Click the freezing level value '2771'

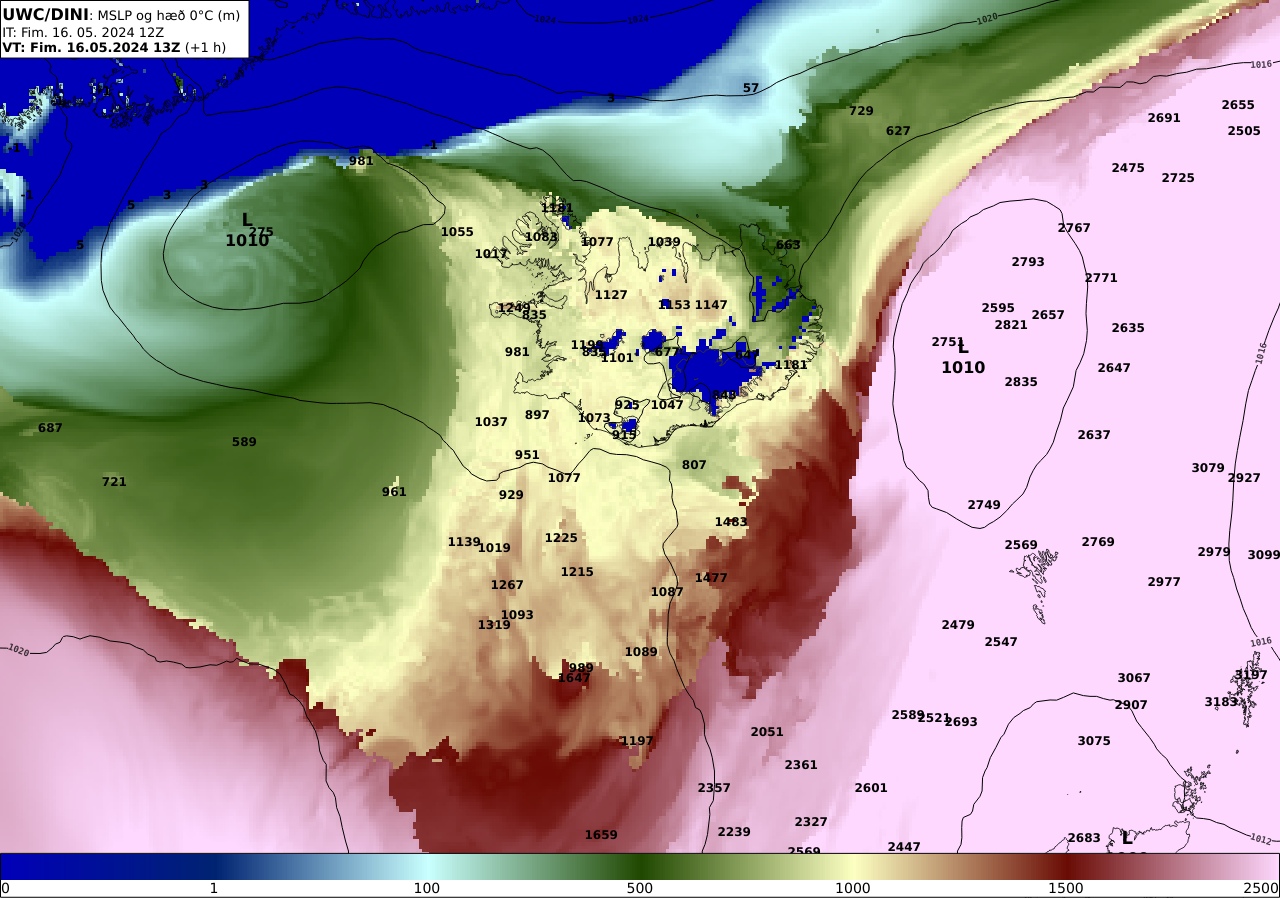(1101, 278)
